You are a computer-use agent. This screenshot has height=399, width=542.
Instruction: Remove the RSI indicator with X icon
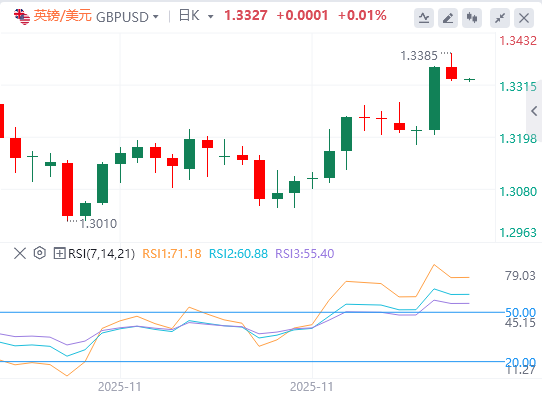20,253
